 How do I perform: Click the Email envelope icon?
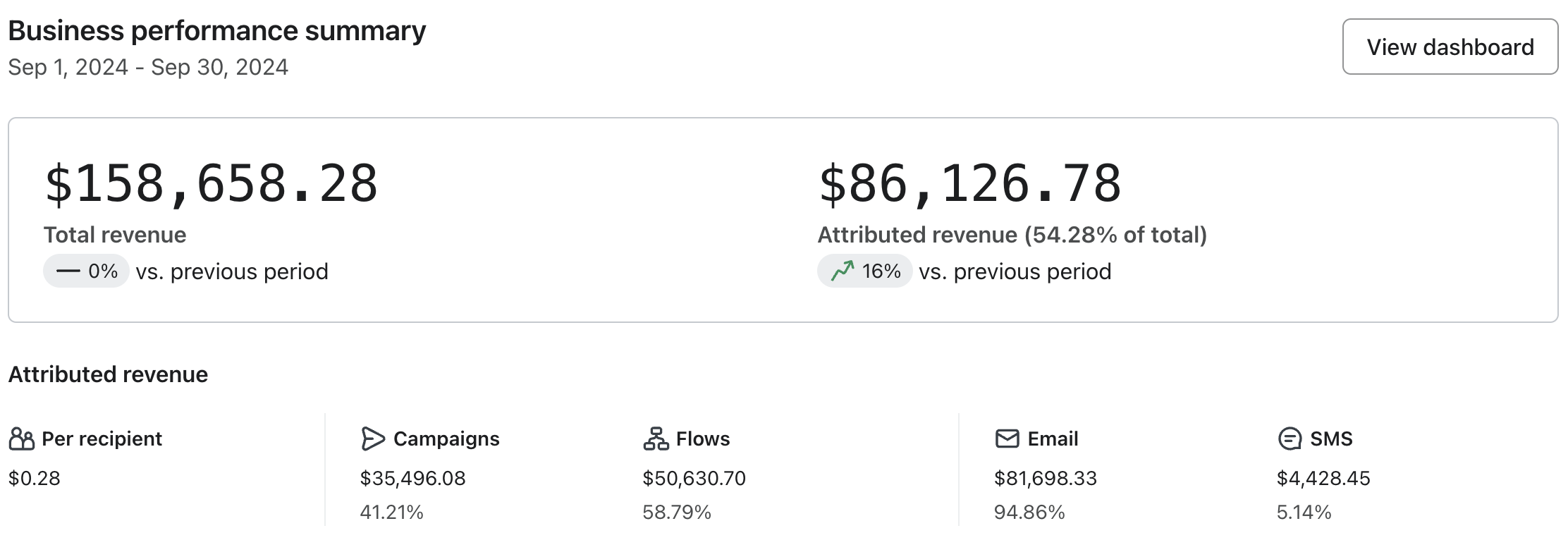click(1007, 439)
